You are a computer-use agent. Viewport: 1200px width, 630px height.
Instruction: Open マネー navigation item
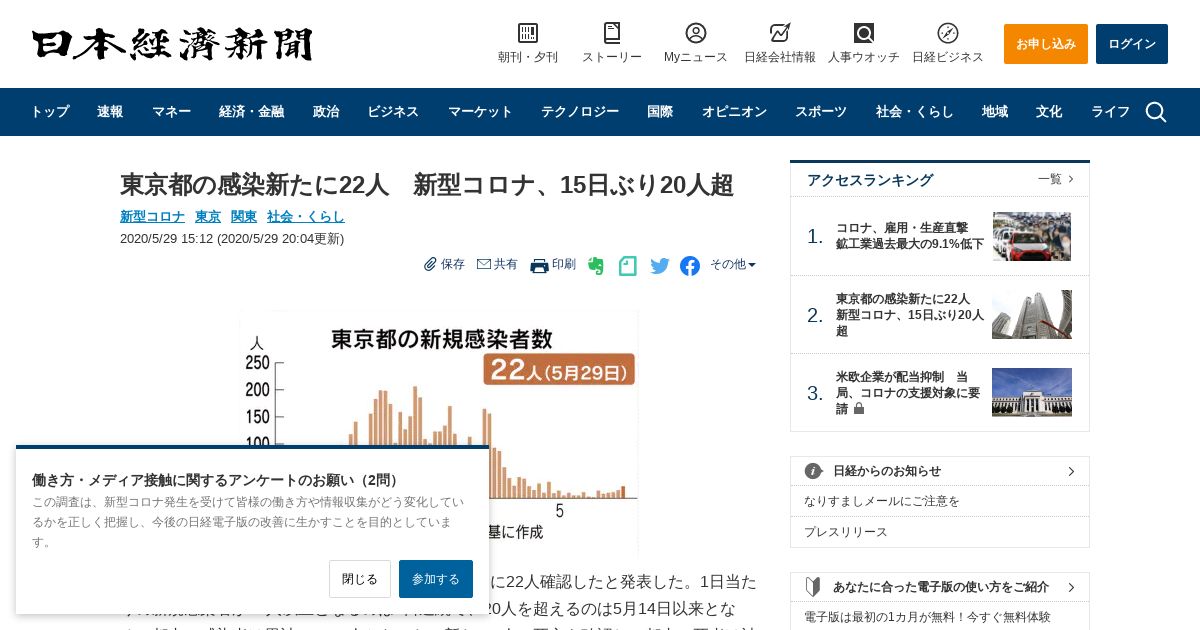171,112
